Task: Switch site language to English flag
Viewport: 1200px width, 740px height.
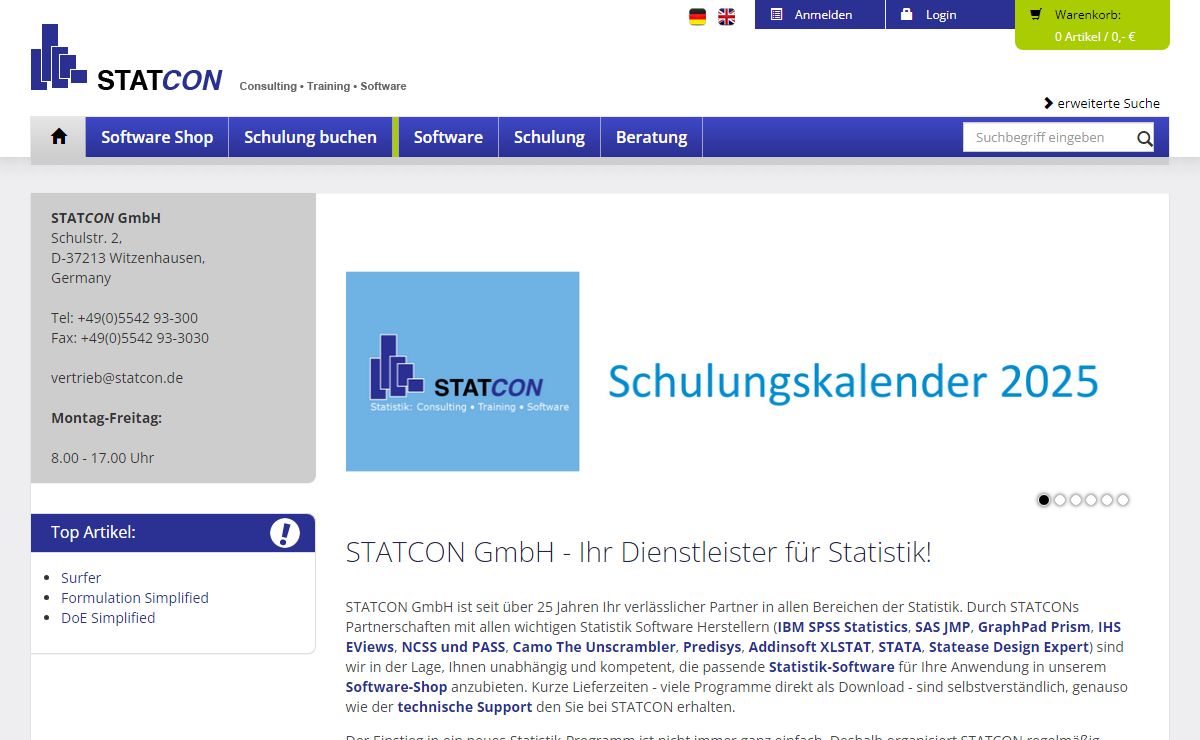Action: pyautogui.click(x=726, y=16)
